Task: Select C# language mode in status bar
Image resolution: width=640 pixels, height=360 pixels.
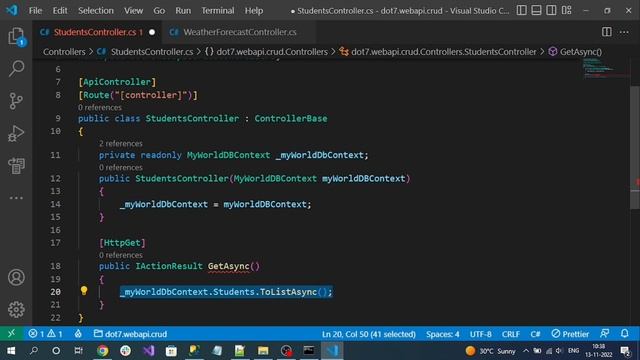Action: 535,334
